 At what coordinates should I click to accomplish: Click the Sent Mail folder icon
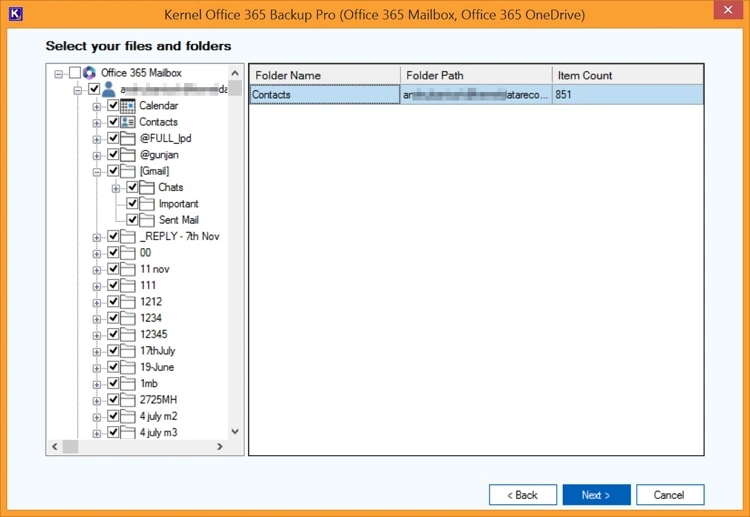pos(147,220)
